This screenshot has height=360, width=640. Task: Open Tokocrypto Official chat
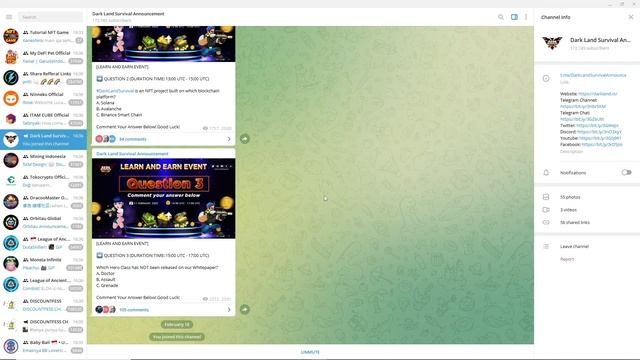coord(43,181)
